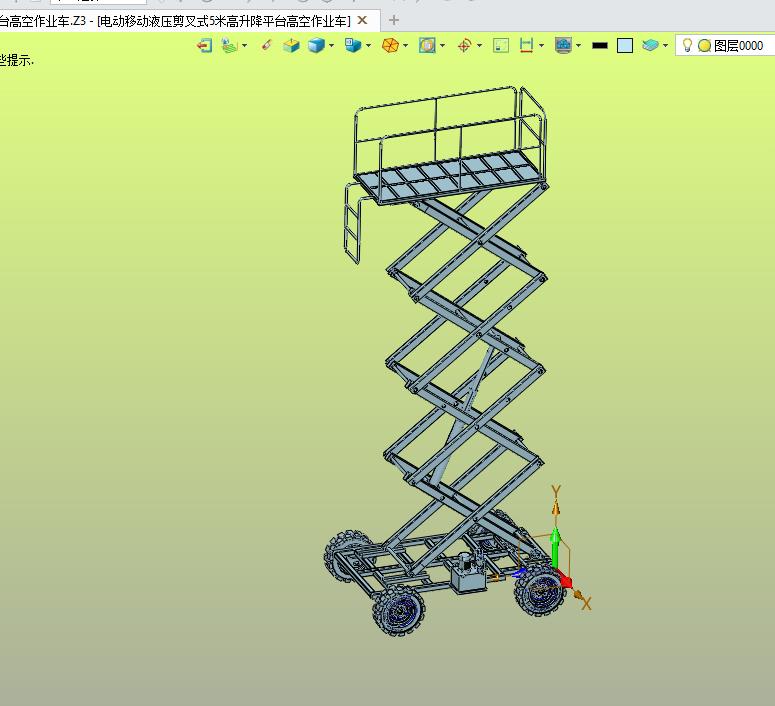Image resolution: width=775 pixels, height=706 pixels.
Task: Toggle the yellow circle layer status indicator
Action: [x=704, y=45]
